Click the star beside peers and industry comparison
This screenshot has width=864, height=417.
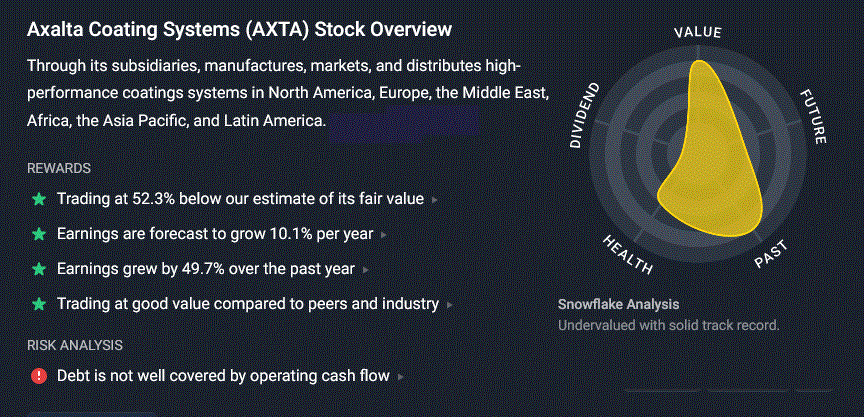click(39, 304)
